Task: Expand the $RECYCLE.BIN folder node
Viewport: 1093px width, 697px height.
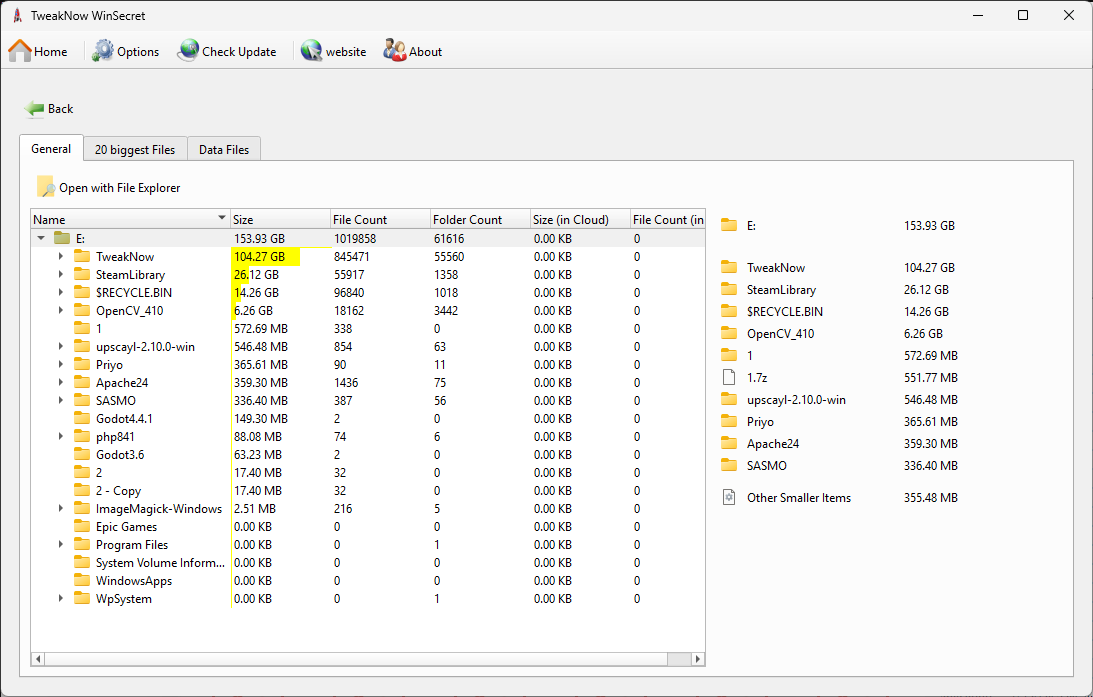Action: click(61, 292)
